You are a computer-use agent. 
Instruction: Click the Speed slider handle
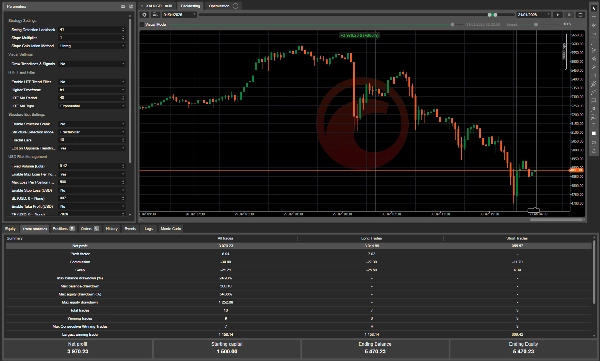coord(536,25)
